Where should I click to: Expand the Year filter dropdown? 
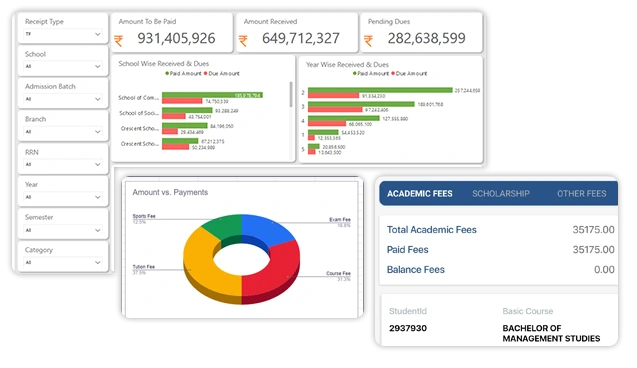coord(63,197)
